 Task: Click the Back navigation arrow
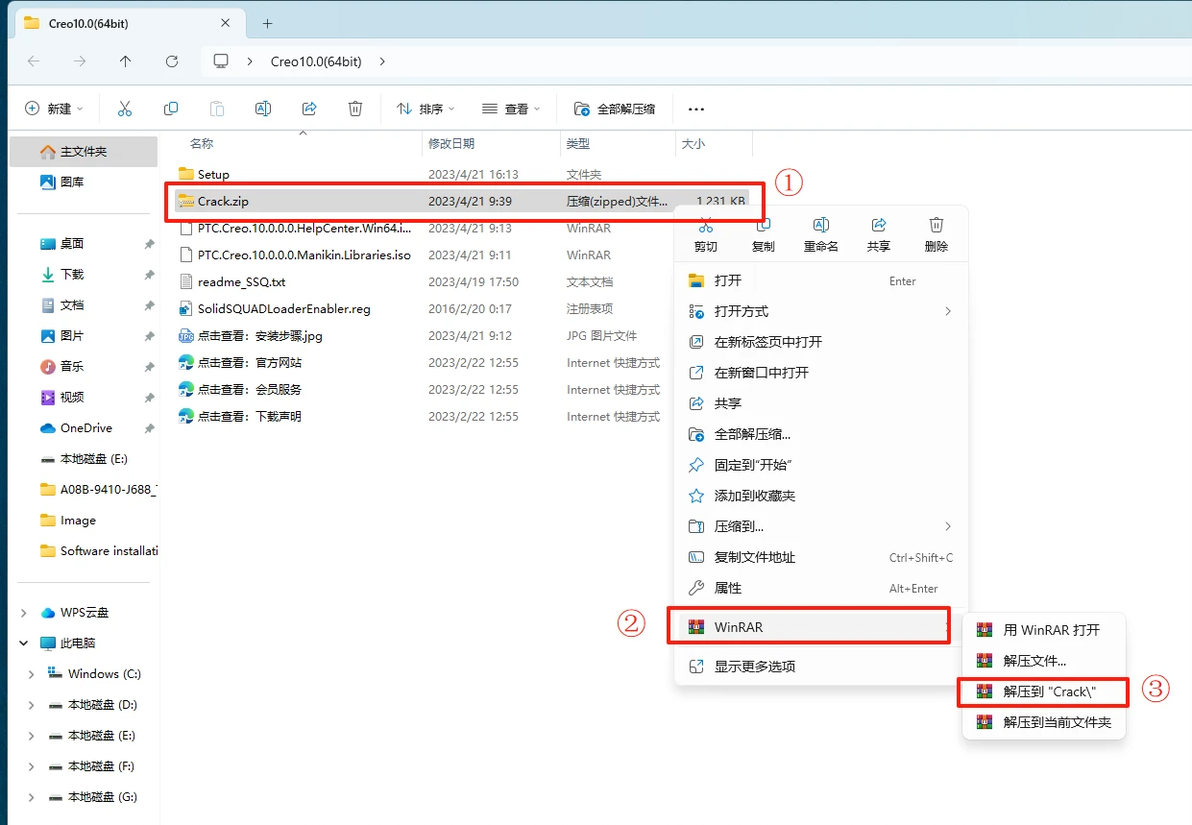click(x=33, y=62)
